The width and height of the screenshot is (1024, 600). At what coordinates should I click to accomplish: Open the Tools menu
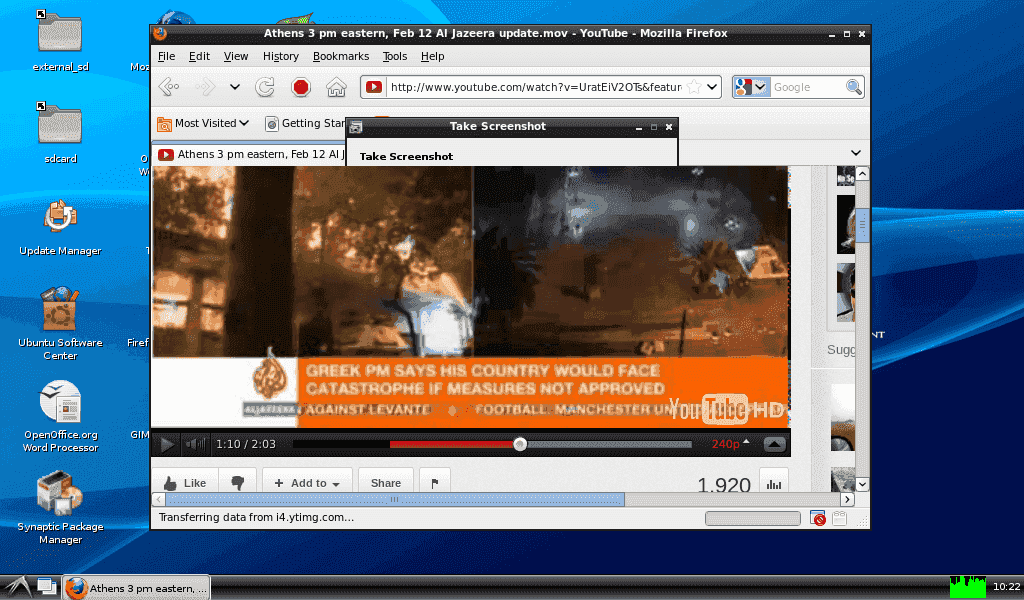coord(394,56)
